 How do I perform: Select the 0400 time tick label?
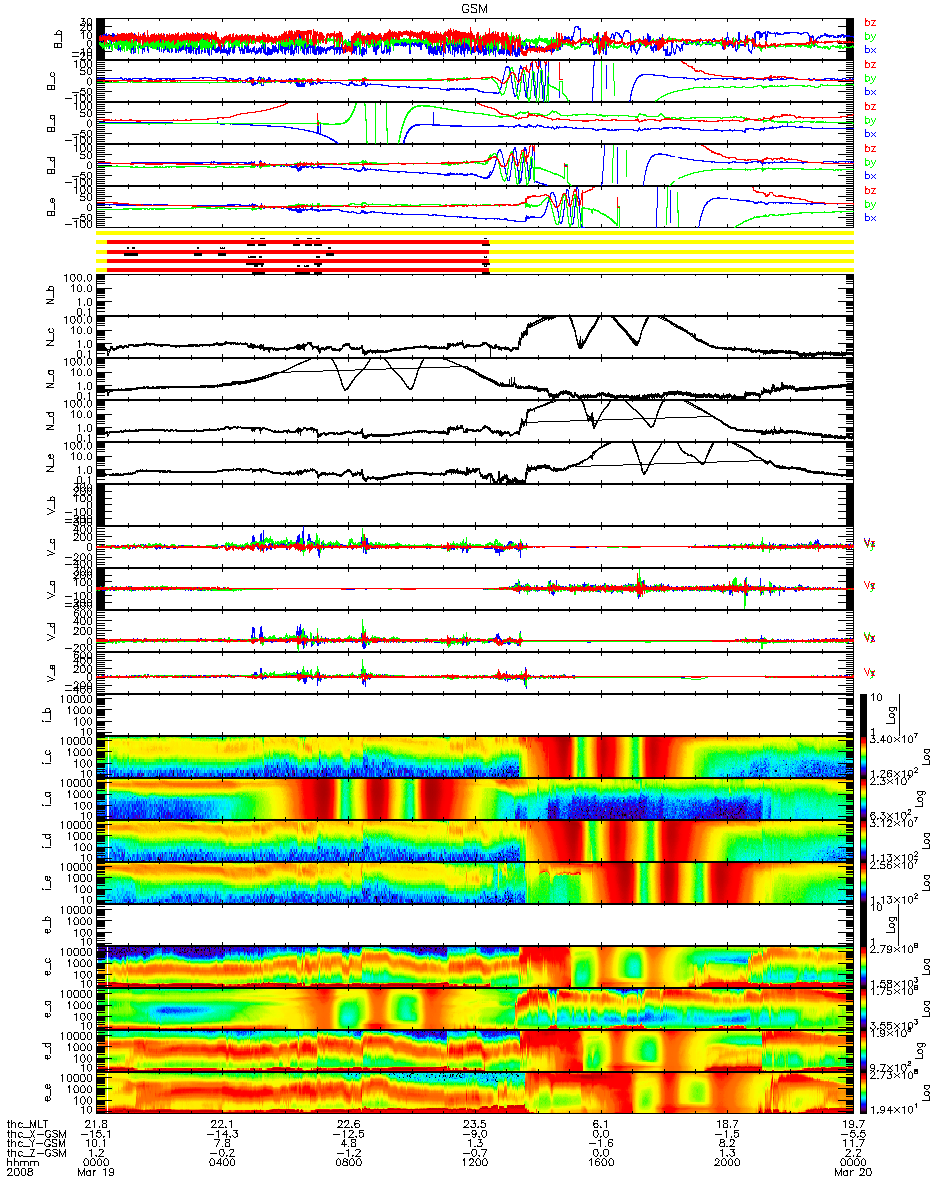224,1164
